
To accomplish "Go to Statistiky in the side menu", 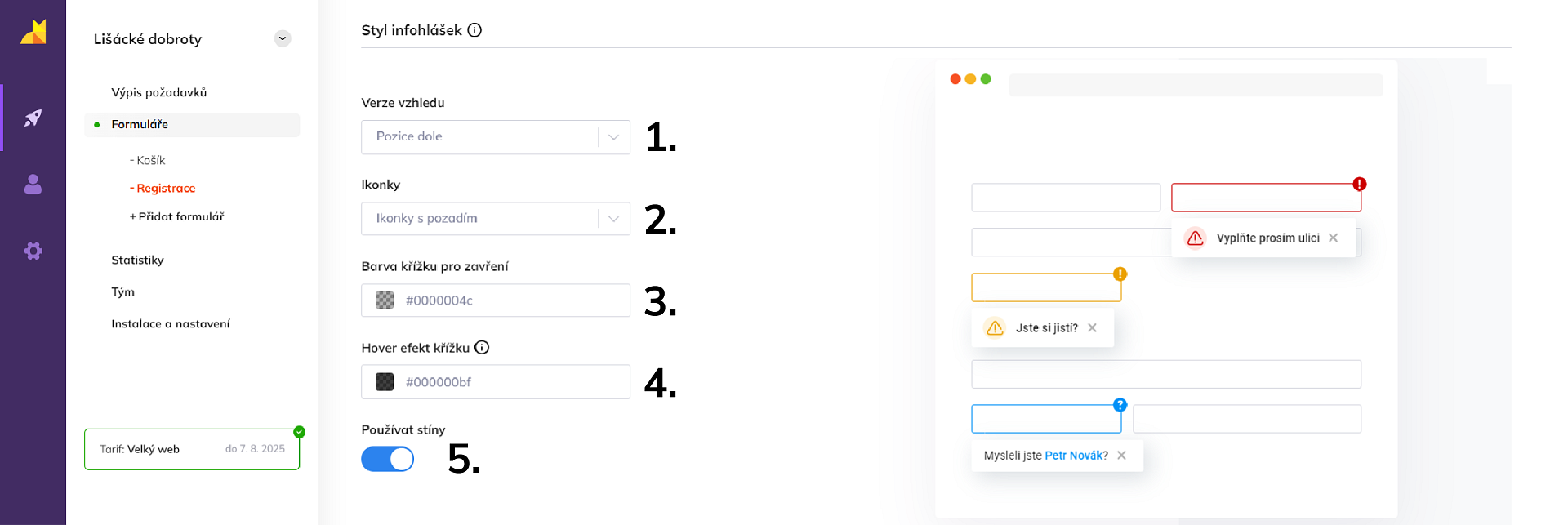I will coord(137,260).
